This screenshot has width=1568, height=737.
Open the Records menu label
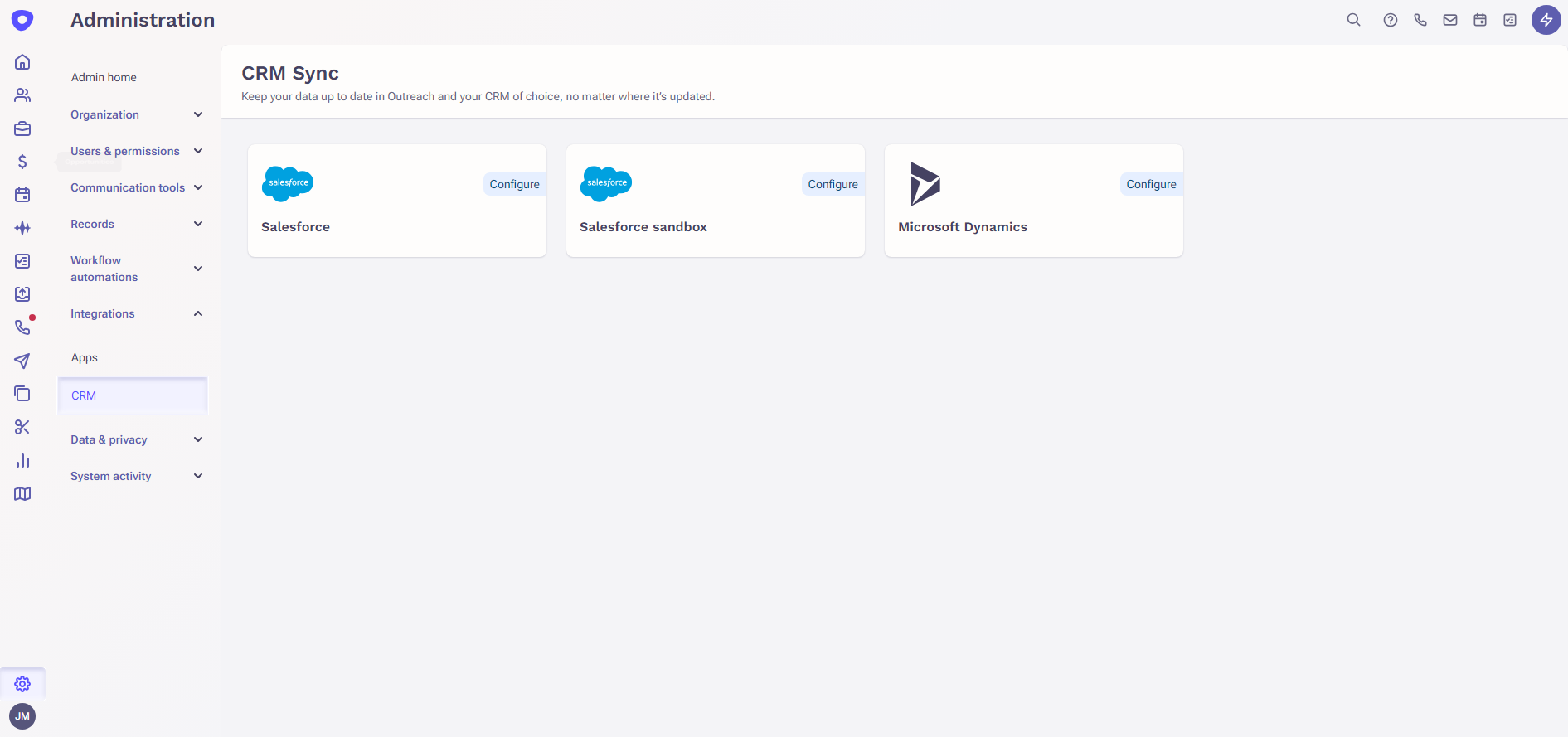point(92,224)
